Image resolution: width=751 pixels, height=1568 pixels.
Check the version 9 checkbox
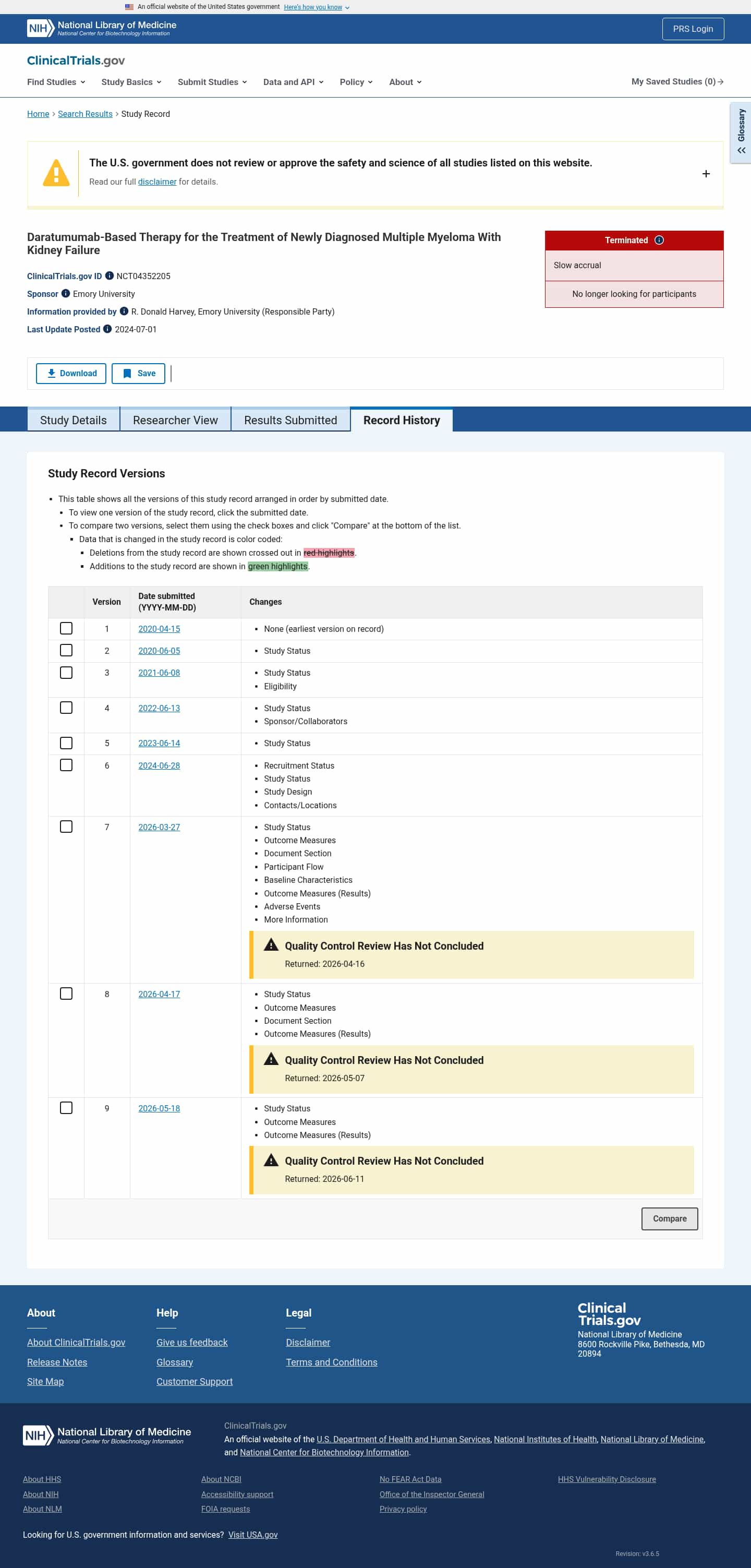click(x=66, y=1108)
